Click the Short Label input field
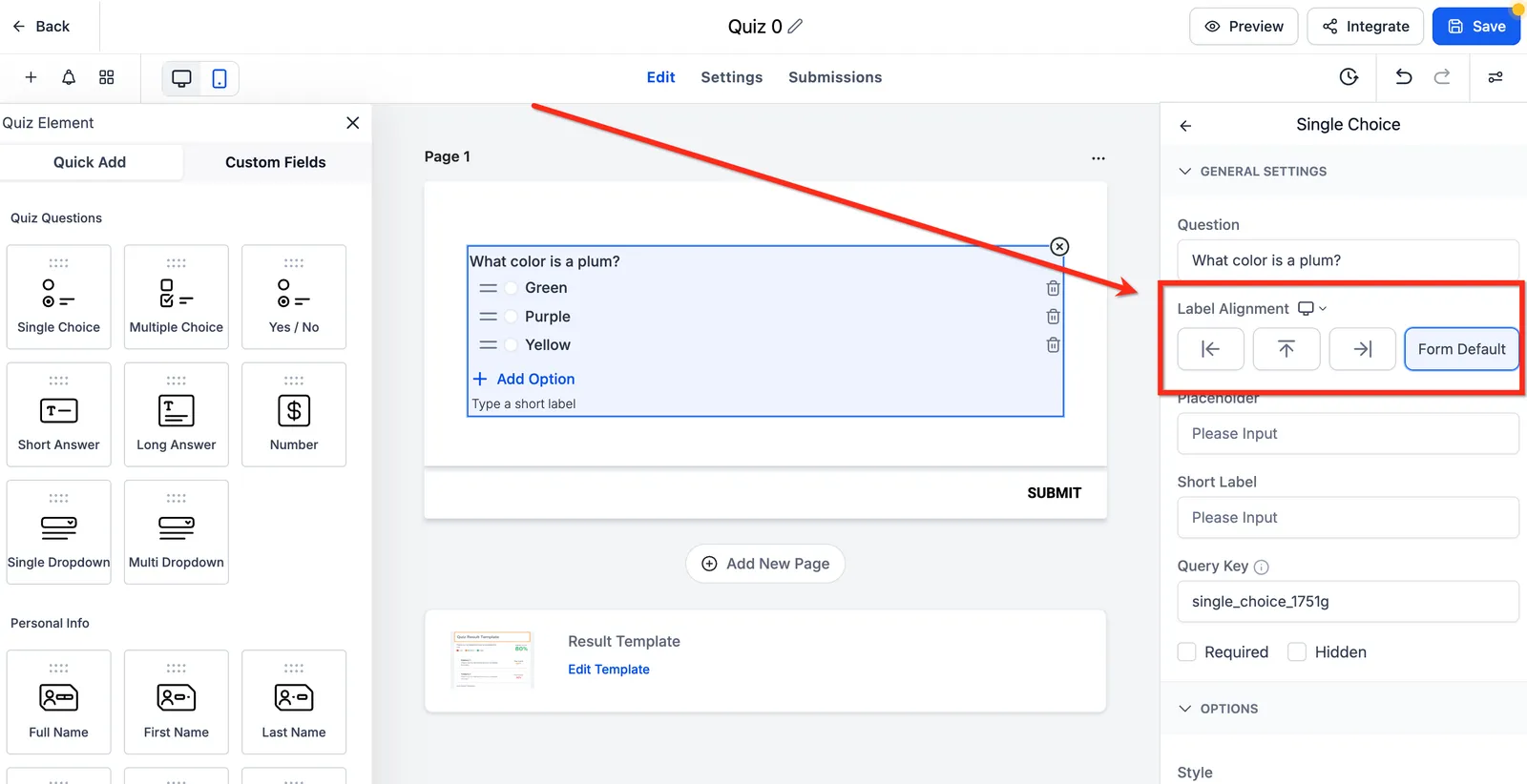 [1348, 518]
